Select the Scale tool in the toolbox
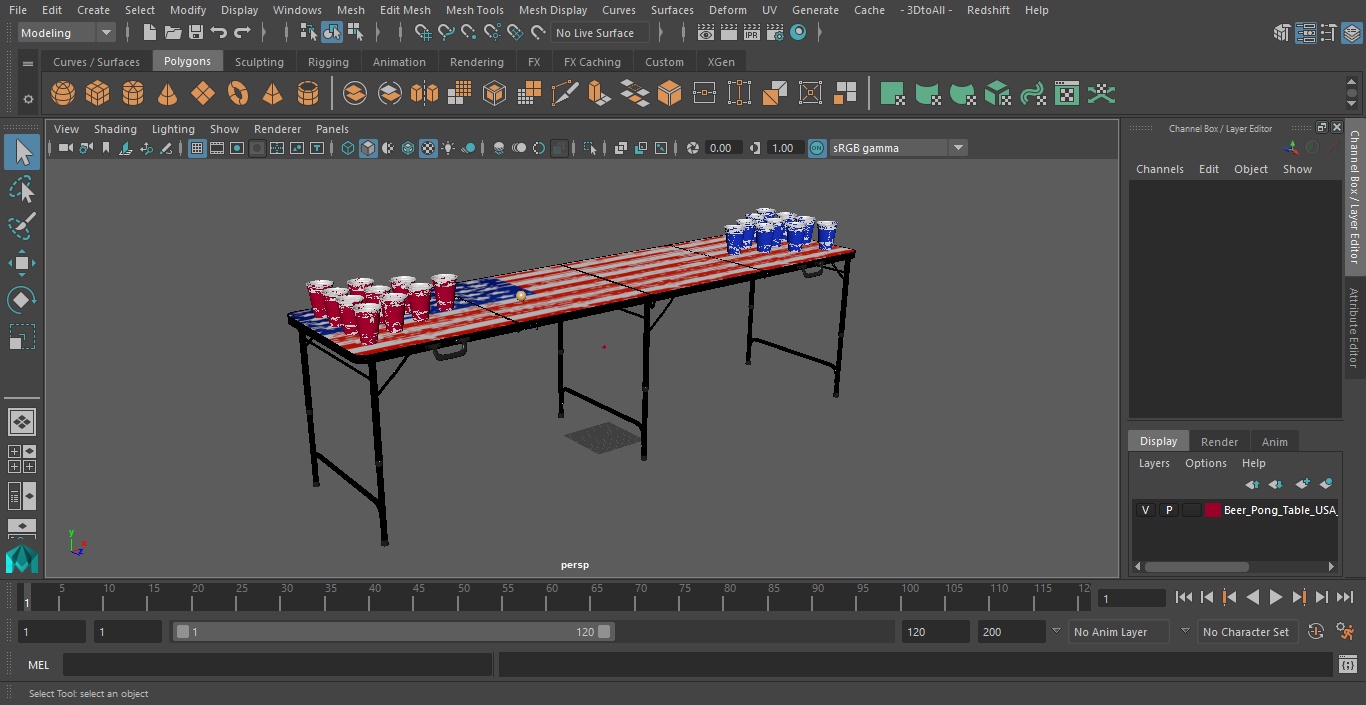1366x705 pixels. click(22, 337)
